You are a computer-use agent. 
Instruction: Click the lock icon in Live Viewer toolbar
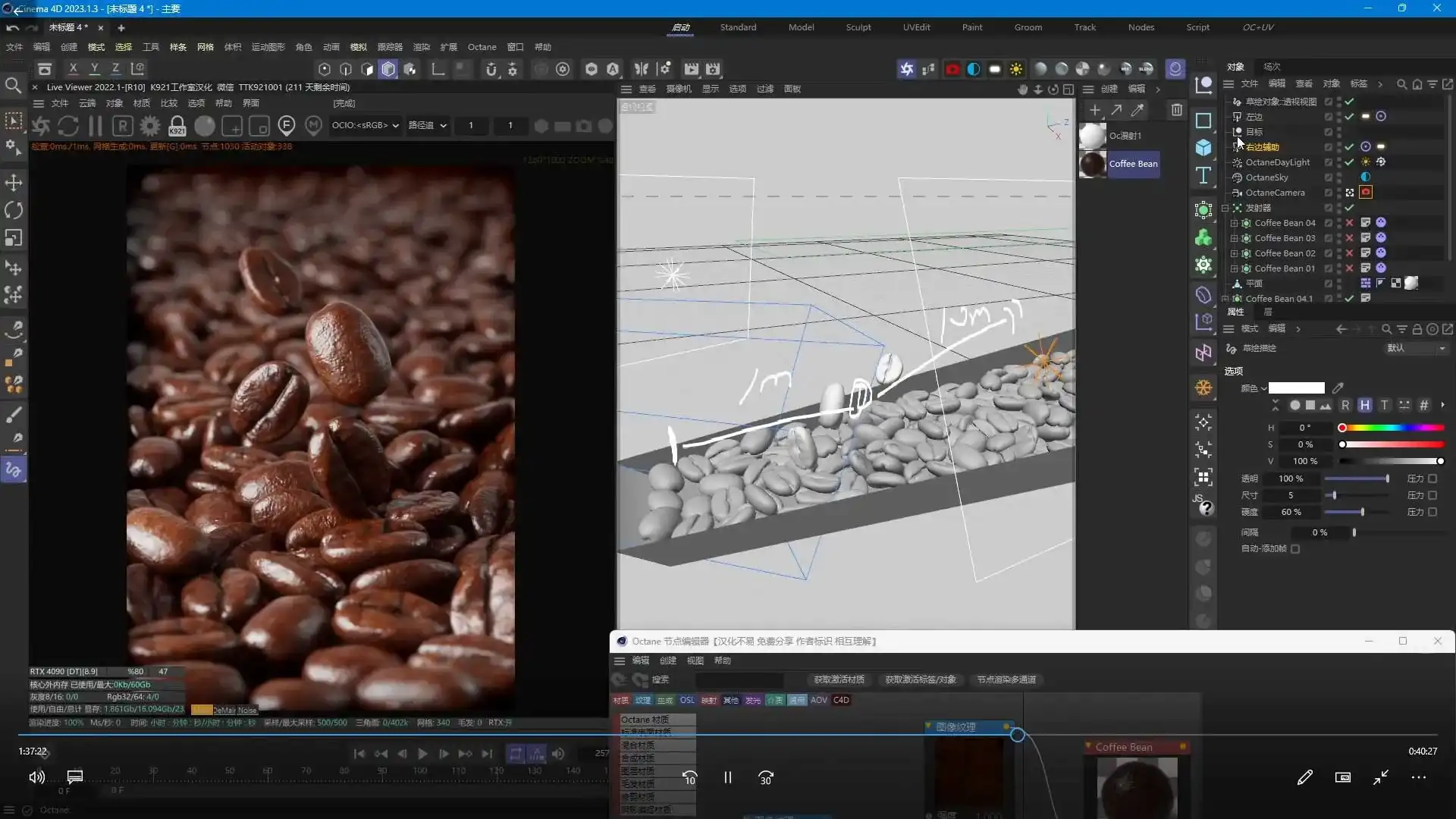pos(177,126)
